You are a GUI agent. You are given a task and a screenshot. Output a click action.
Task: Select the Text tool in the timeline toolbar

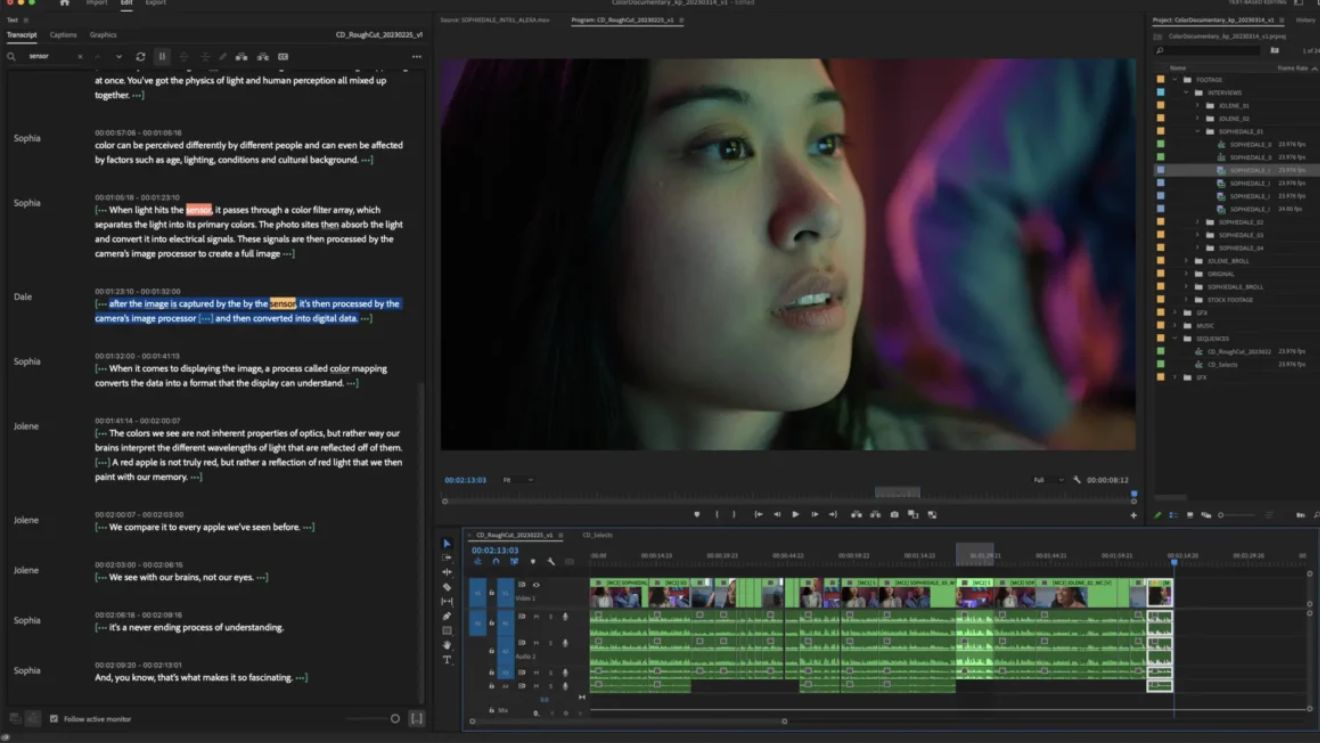tap(446, 660)
